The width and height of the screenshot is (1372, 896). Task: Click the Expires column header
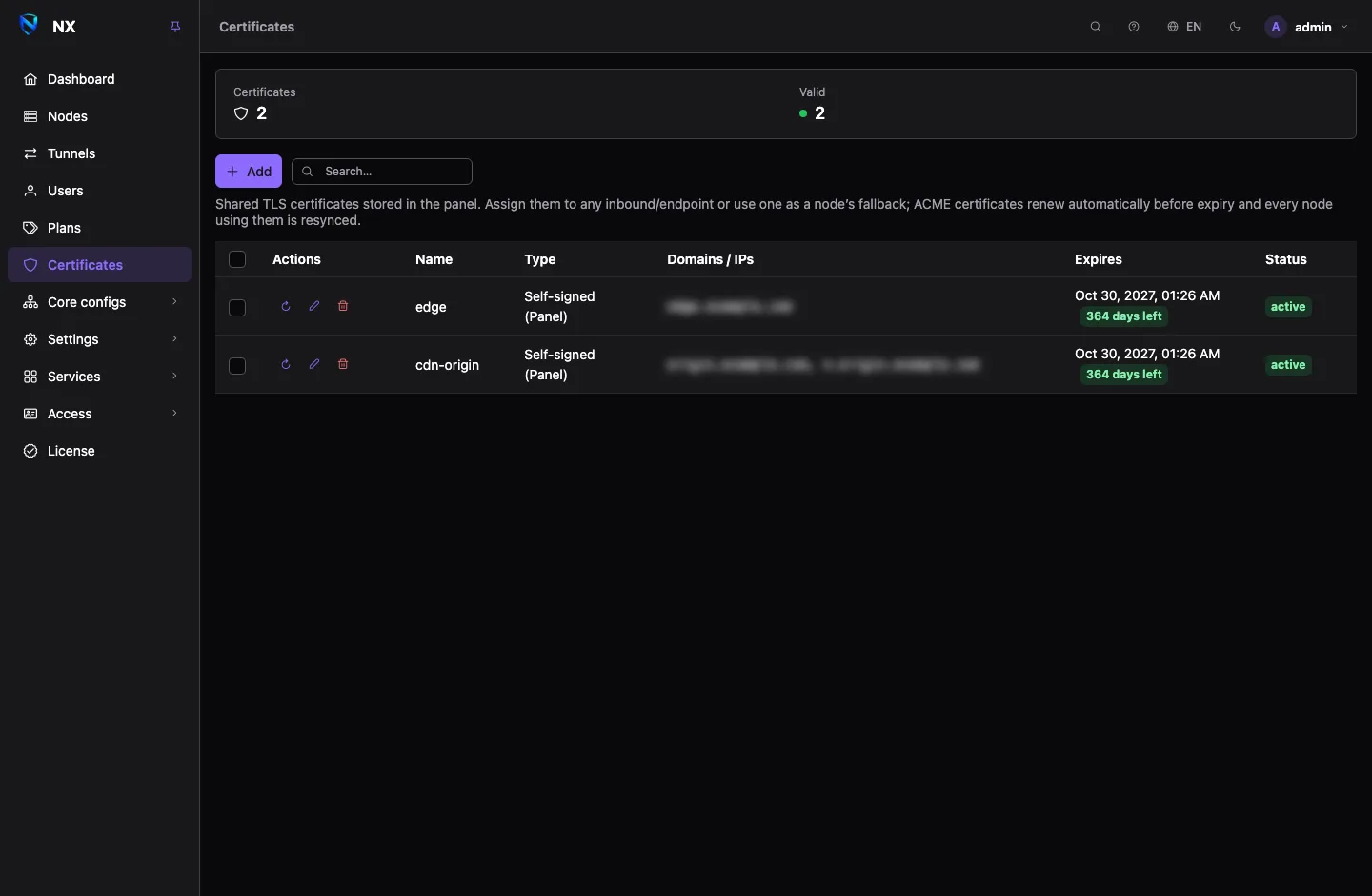pyautogui.click(x=1099, y=259)
